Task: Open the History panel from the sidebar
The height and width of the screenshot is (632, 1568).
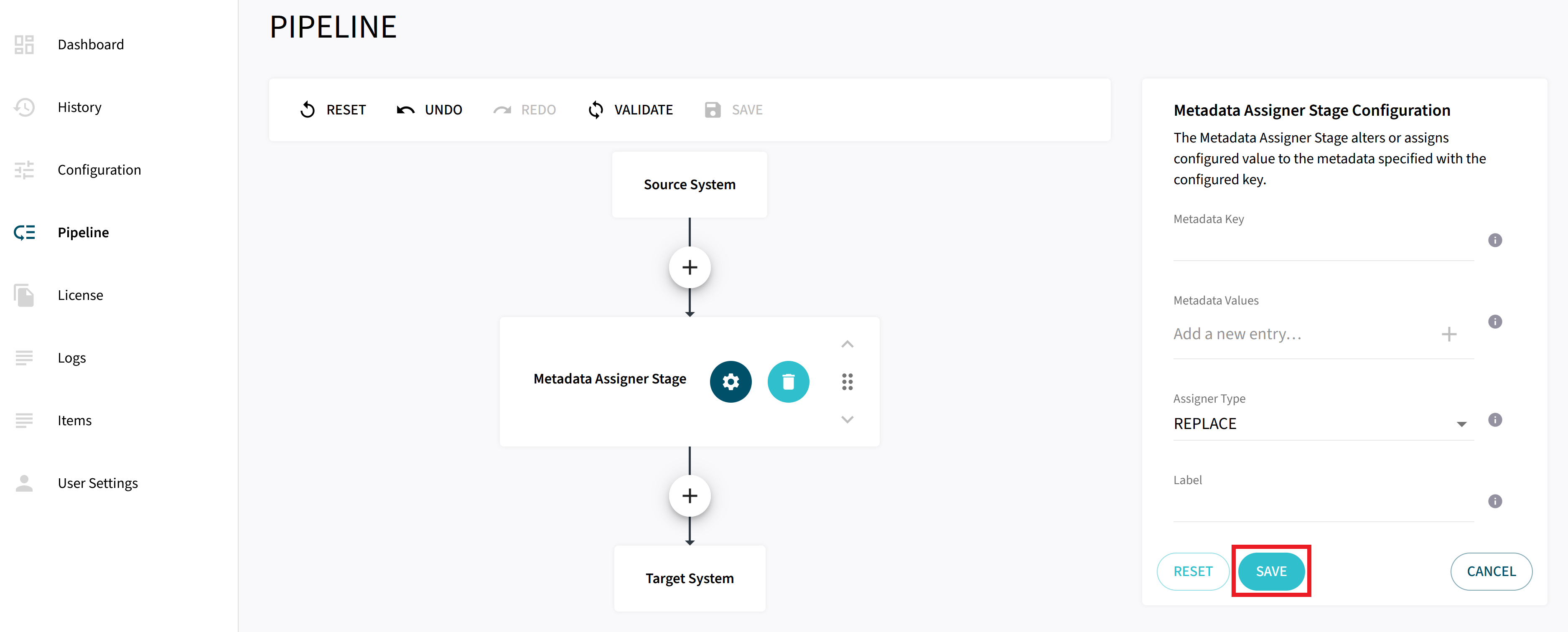Action: (79, 107)
